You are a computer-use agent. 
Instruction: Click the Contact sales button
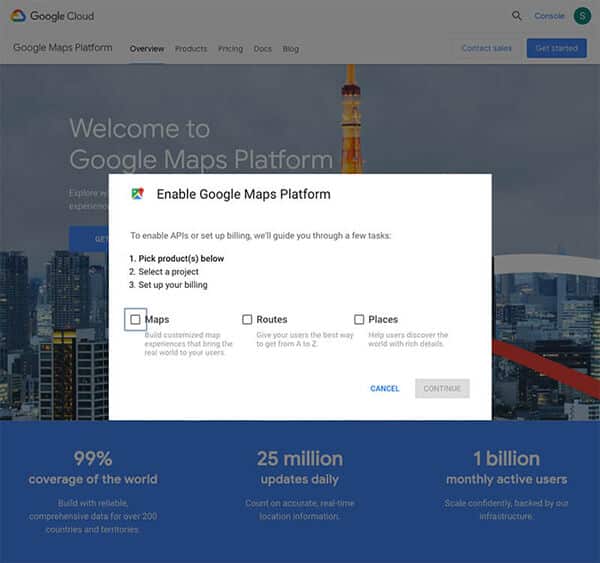coord(487,48)
